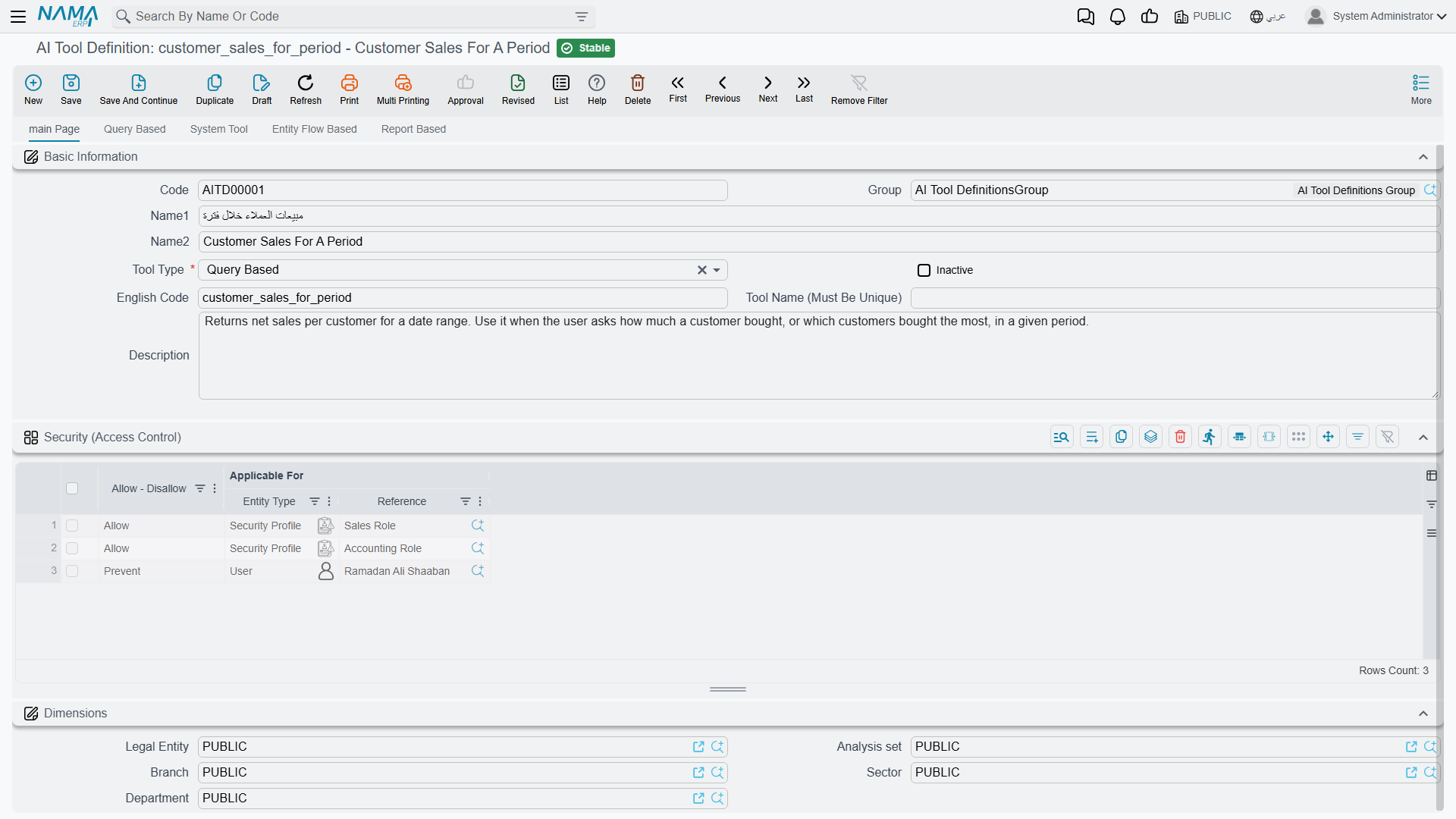This screenshot has width=1456, height=819.
Task: Check the row 1 Sales Role checkbox
Action: coord(72,526)
